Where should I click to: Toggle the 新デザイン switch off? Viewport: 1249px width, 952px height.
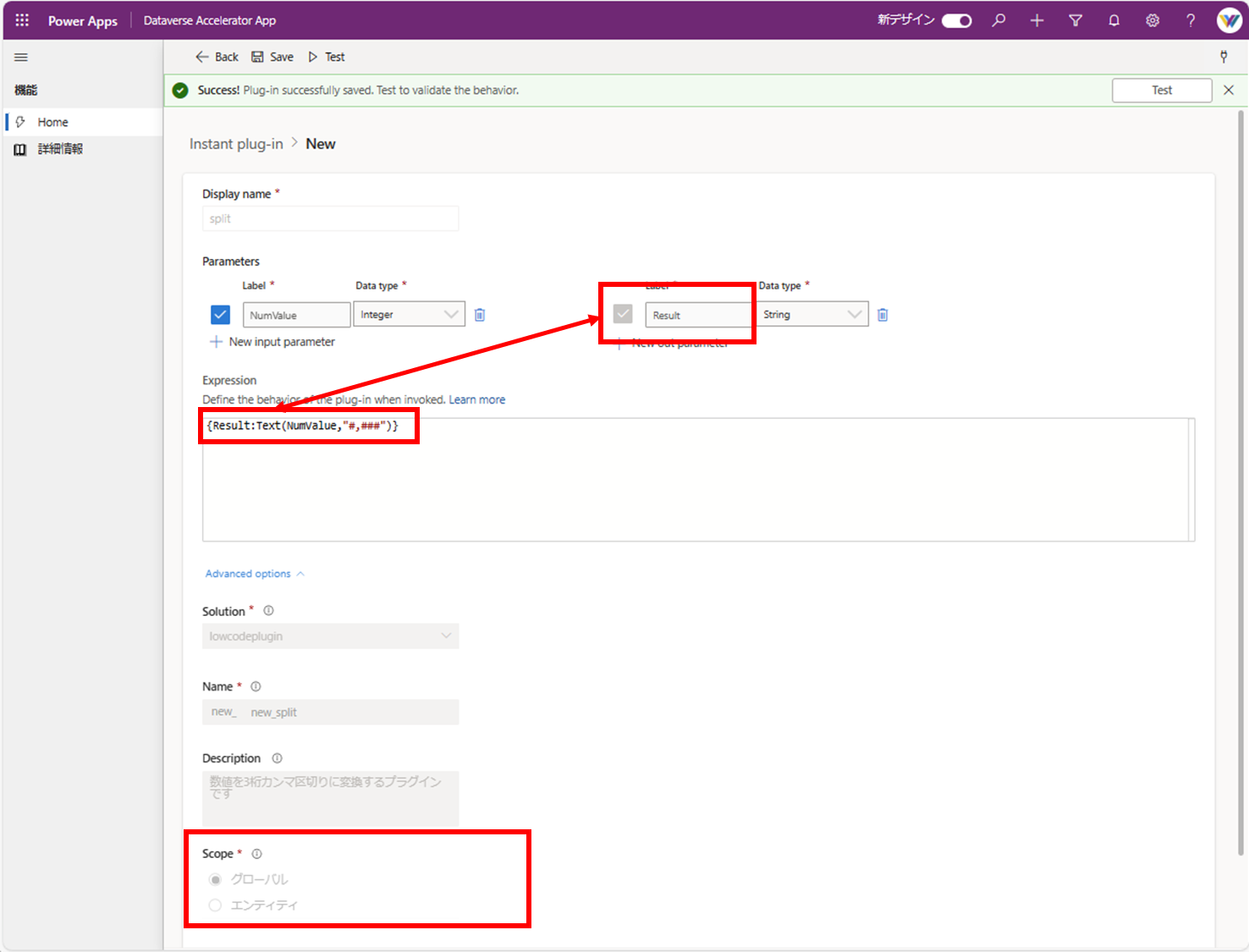coord(957,20)
